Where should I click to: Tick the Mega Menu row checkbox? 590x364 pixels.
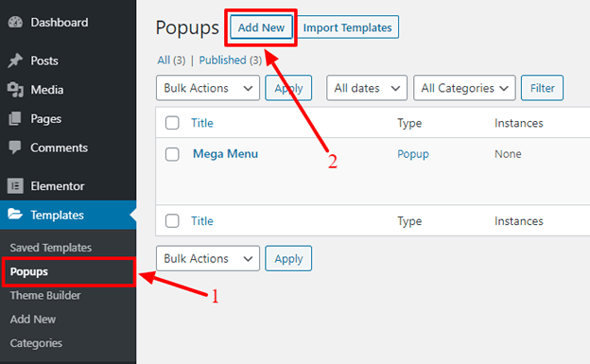[x=172, y=154]
